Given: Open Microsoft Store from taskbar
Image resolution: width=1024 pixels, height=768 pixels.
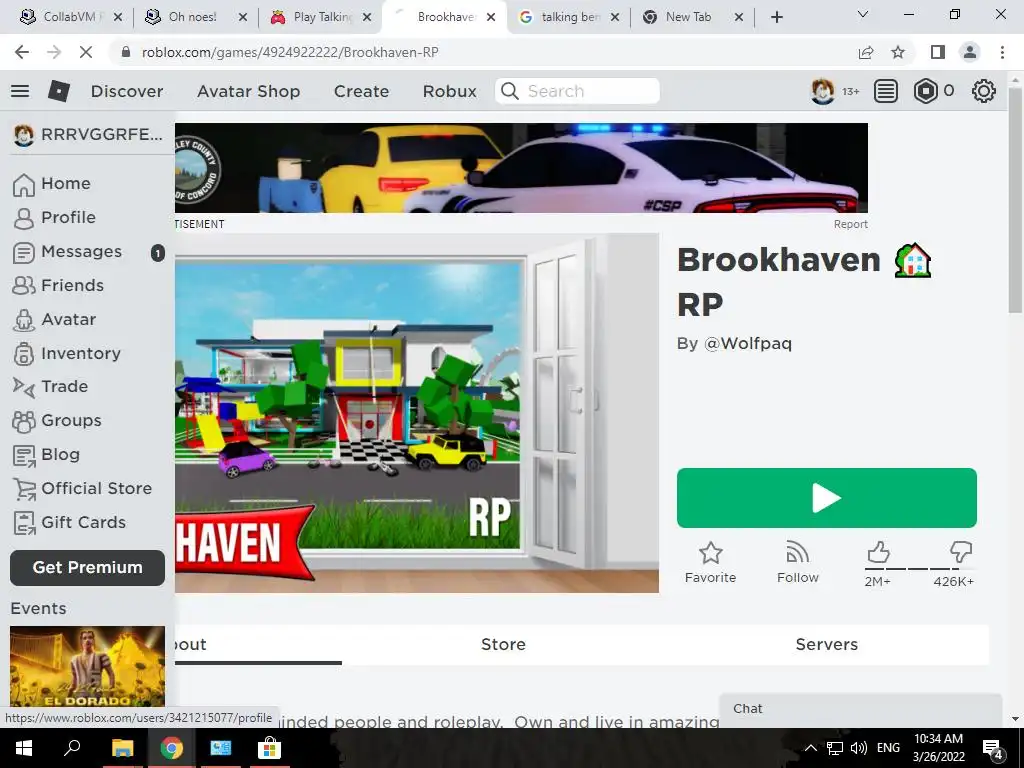Looking at the screenshot, I should click(x=269, y=748).
